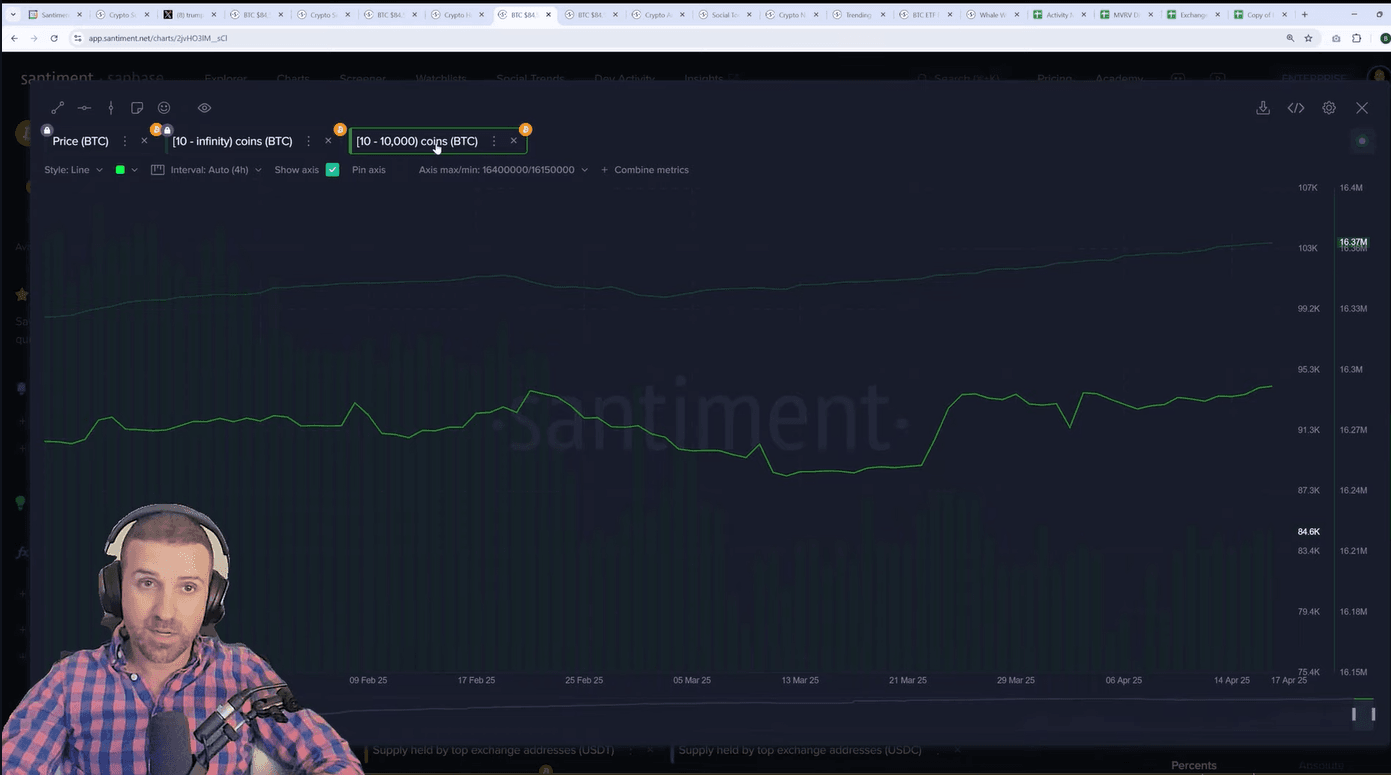Add a sticky note to chart
Screen dimensions: 1391x775
pyautogui.click(x=137, y=108)
